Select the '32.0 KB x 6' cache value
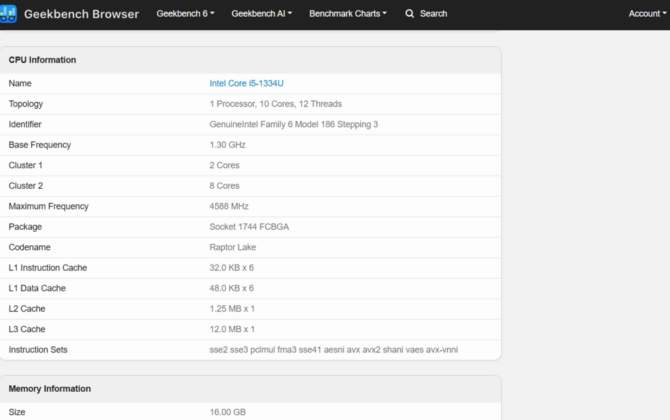Viewport: 670px width, 420px height. 232,268
